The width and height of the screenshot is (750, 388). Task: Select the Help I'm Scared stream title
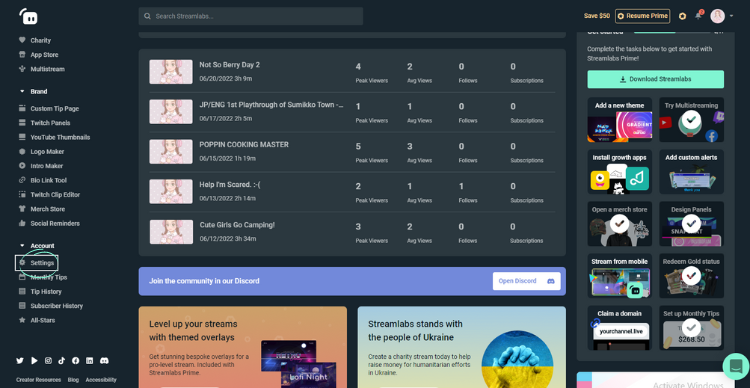pyautogui.click(x=230, y=185)
